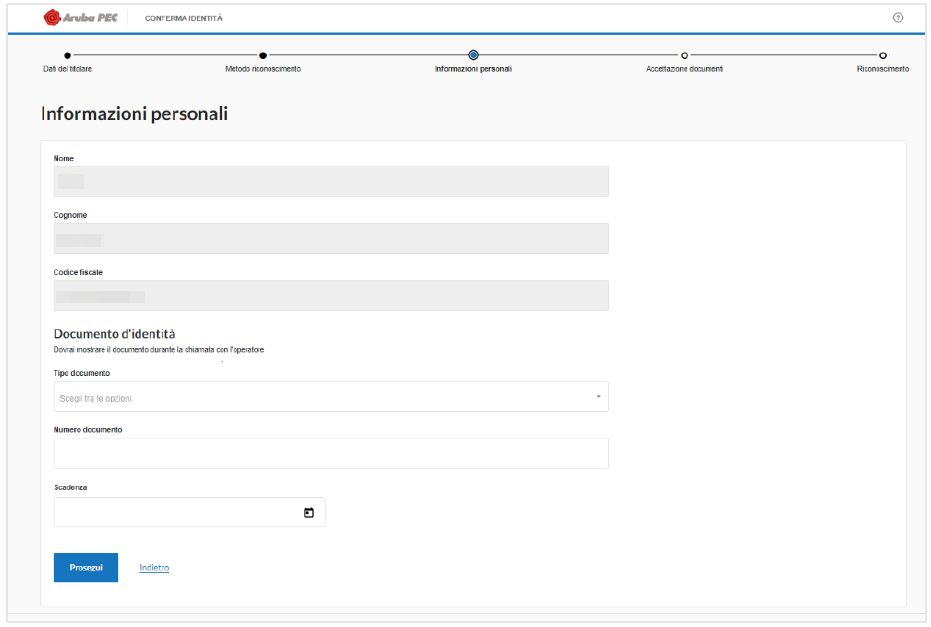This screenshot has height=627, width=931.
Task: Click the 'Numero documento' field label
Action: coord(88,430)
